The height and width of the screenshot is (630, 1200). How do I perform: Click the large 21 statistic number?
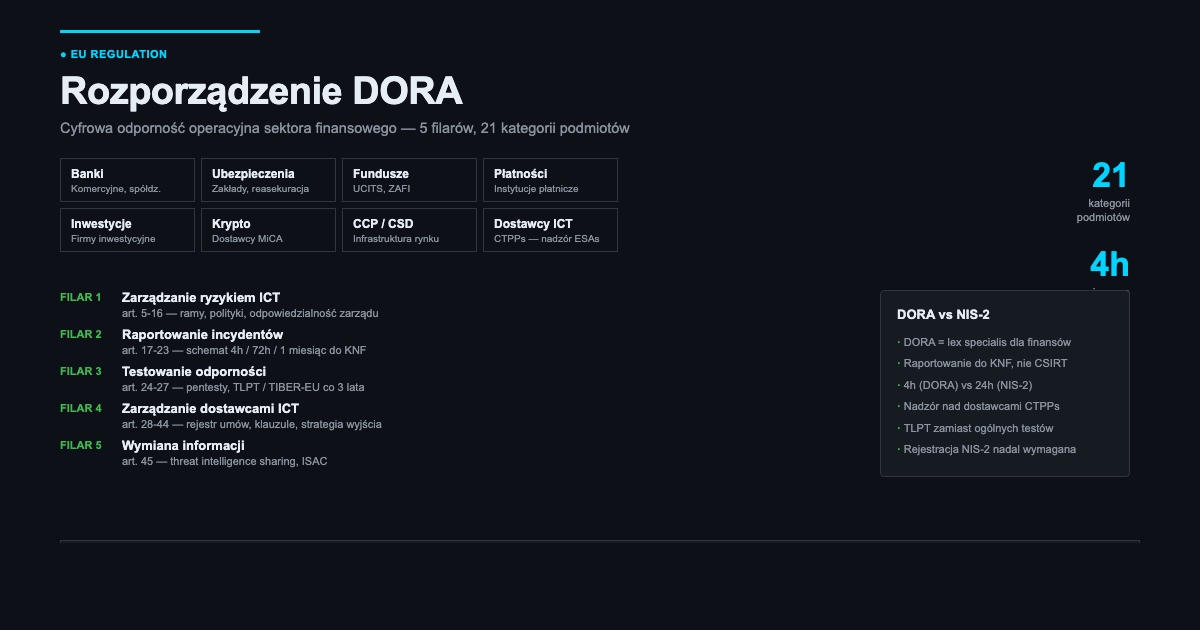(1109, 176)
